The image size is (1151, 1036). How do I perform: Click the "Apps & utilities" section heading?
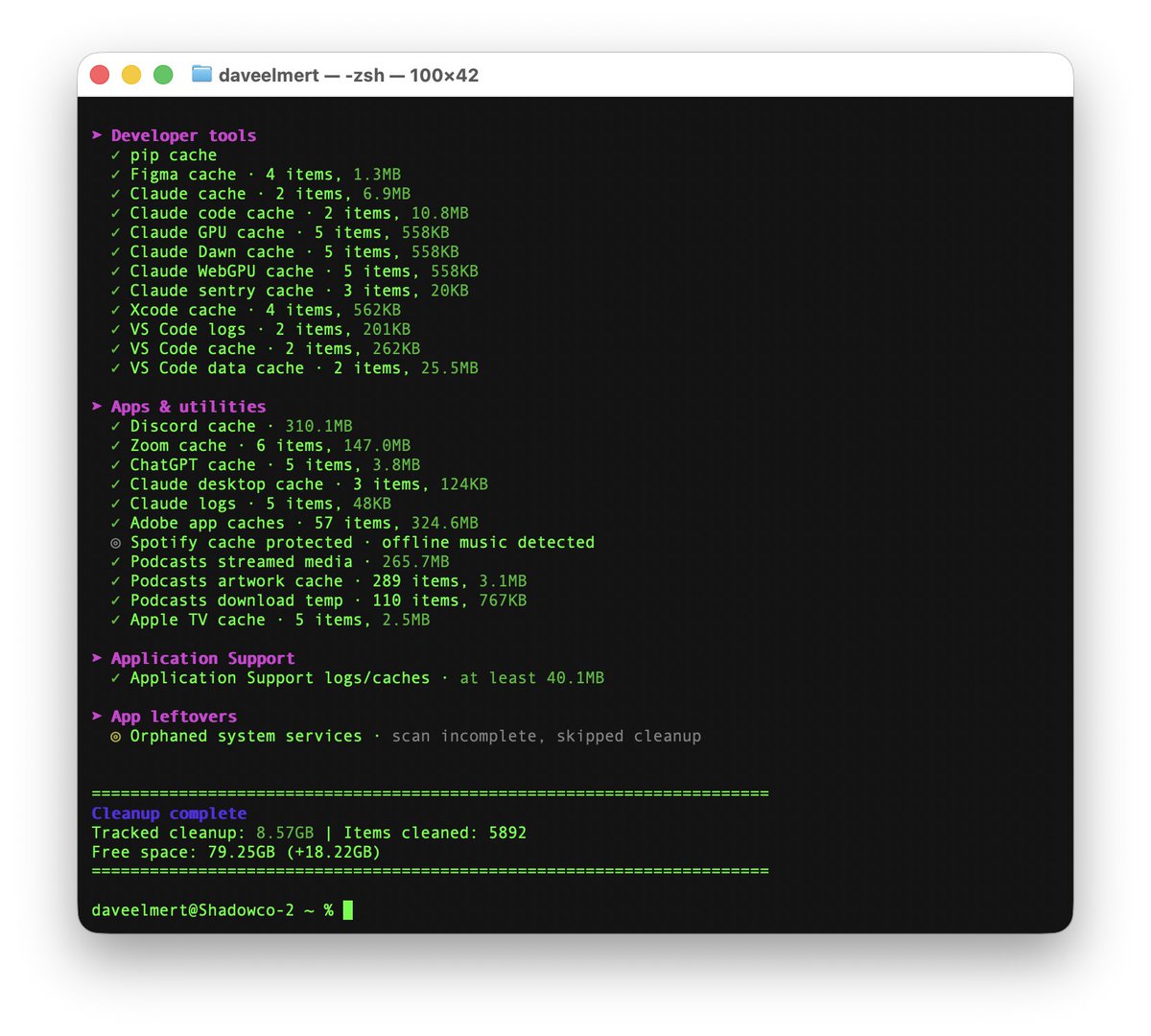click(x=188, y=407)
